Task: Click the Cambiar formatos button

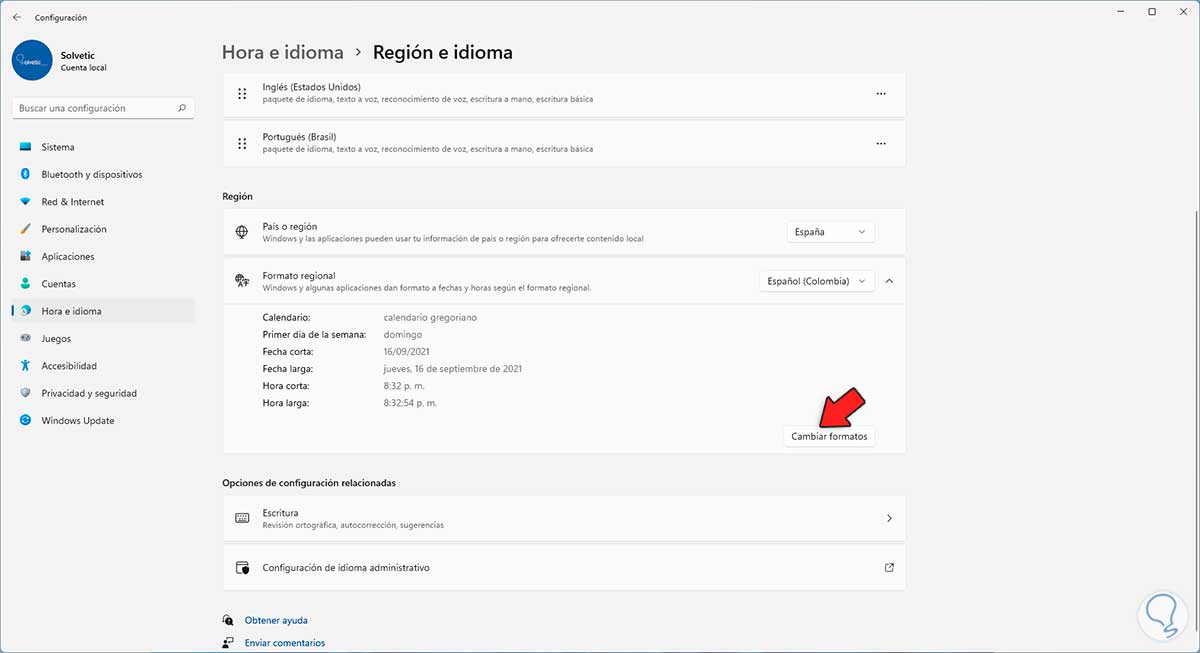Action: point(829,437)
